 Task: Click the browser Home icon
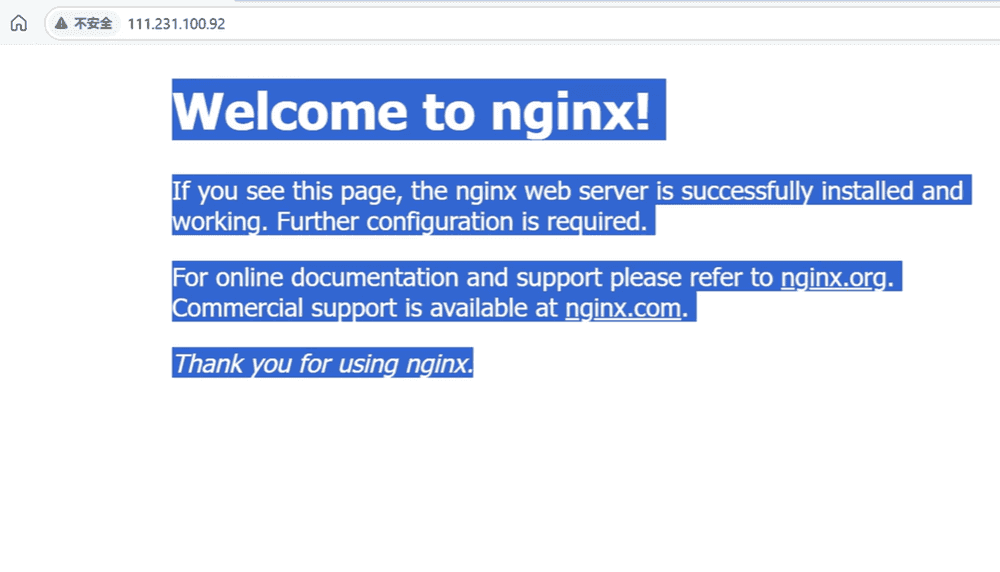[x=18, y=23]
